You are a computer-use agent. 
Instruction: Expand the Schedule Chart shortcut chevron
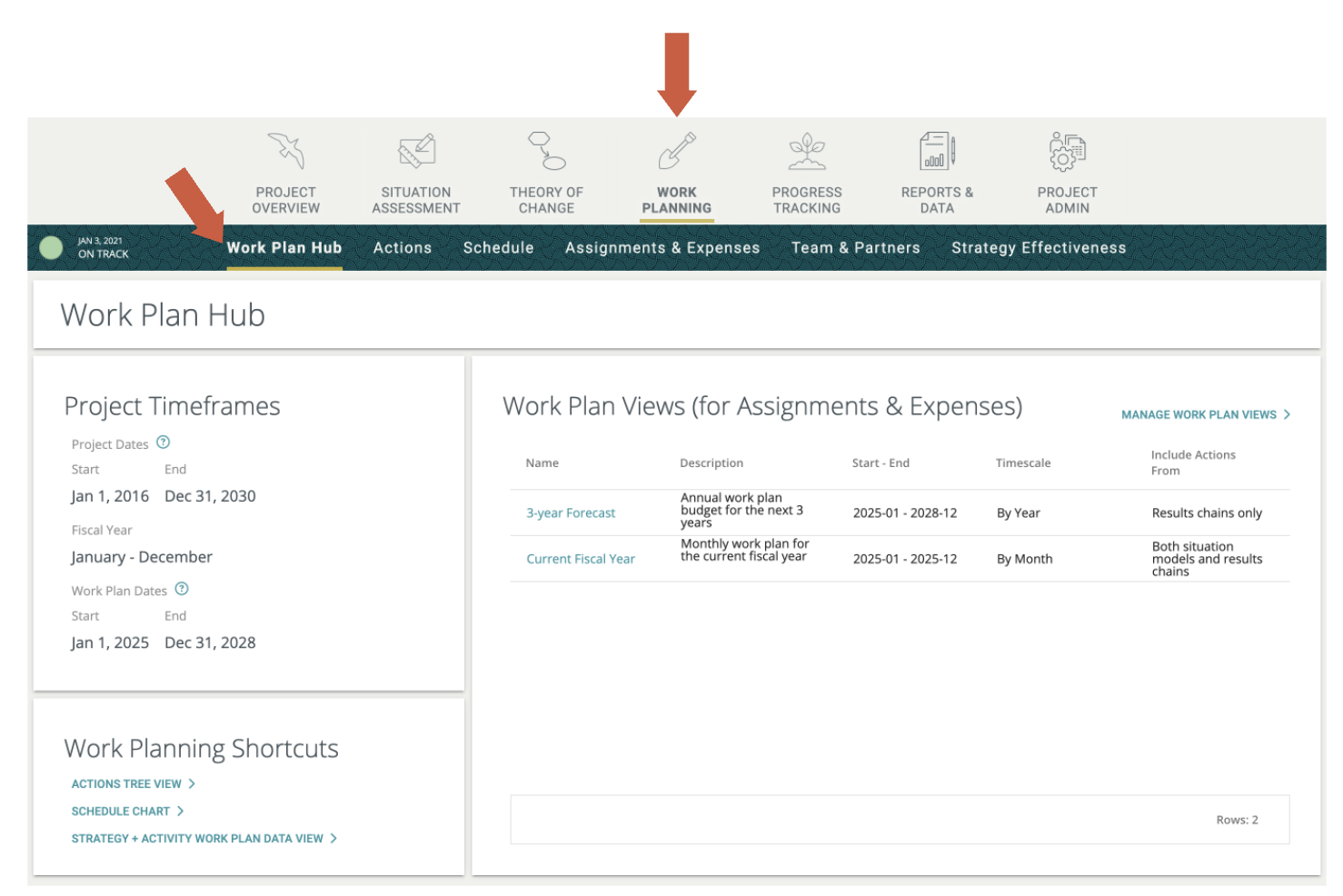(x=181, y=811)
